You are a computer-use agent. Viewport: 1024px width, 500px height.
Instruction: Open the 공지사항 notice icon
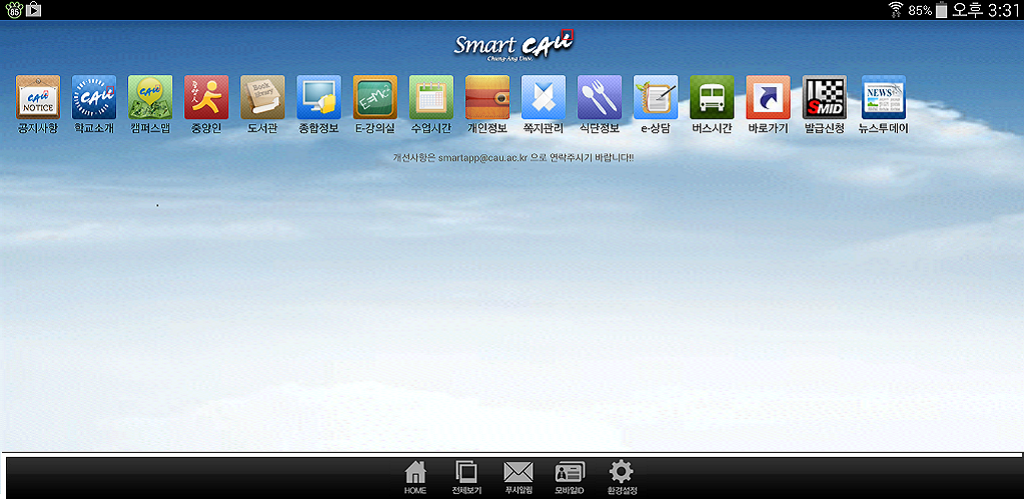(x=38, y=97)
